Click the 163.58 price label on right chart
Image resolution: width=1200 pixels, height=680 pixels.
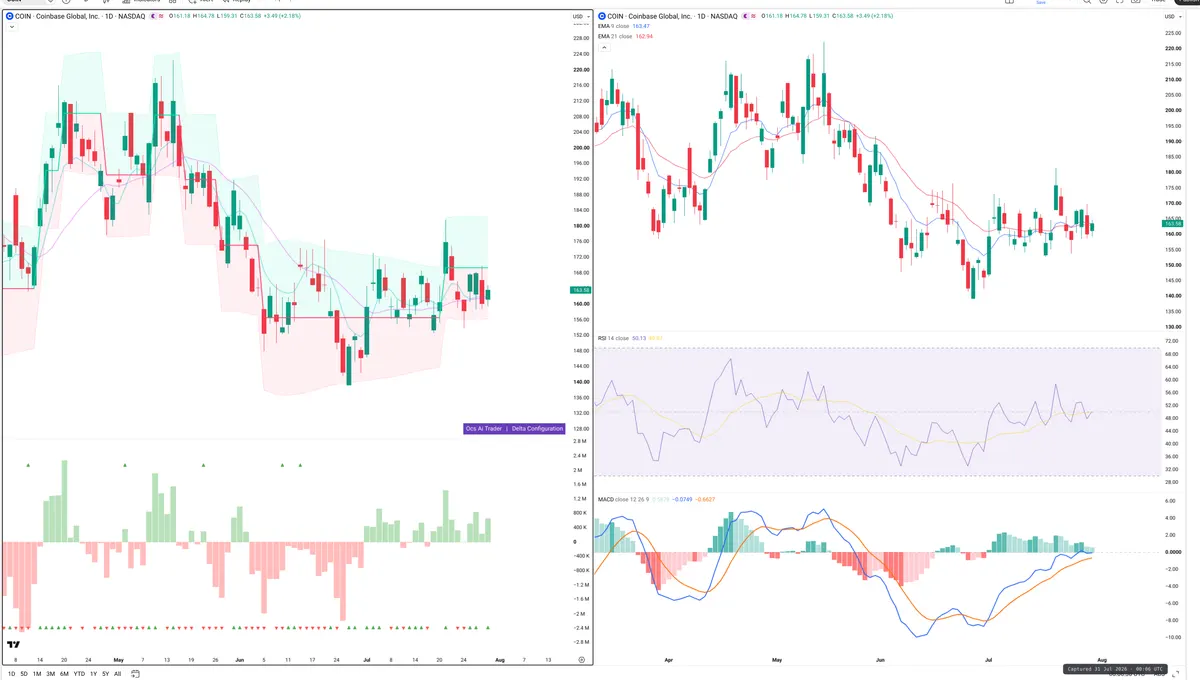(1173, 223)
